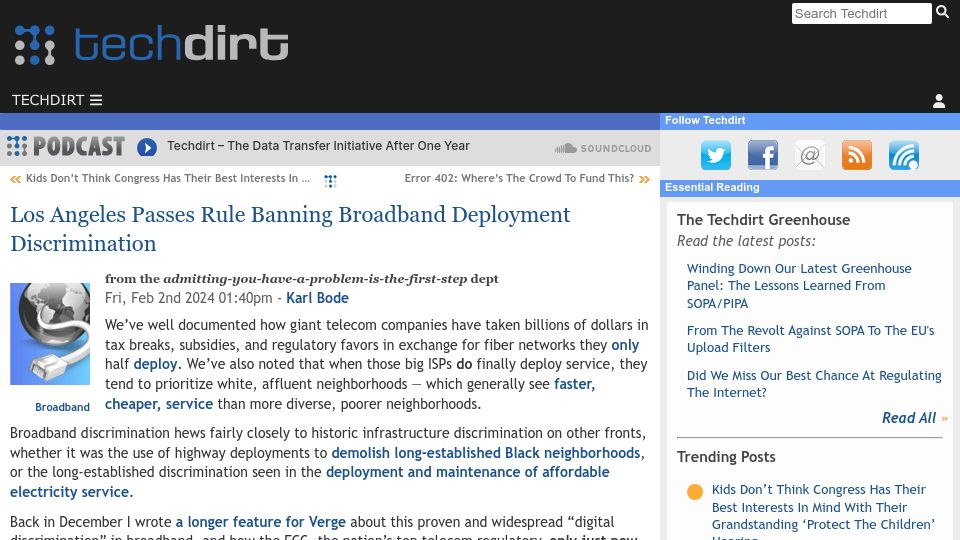Play the Techdirt podcast episode

147,147
